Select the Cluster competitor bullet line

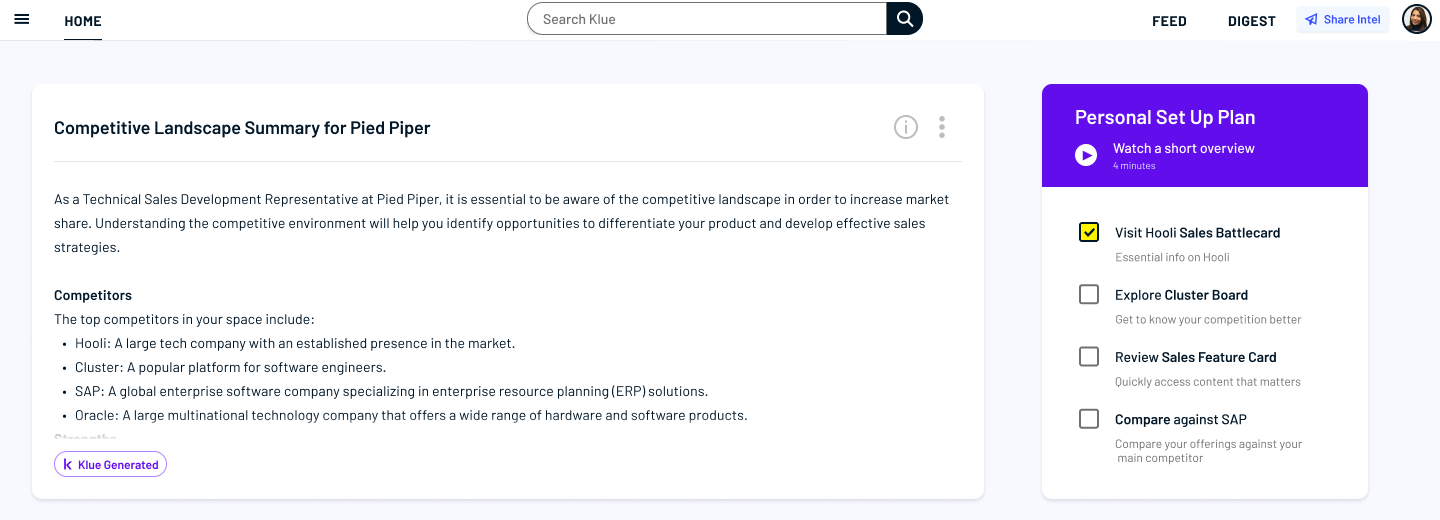pyautogui.click(x=230, y=367)
